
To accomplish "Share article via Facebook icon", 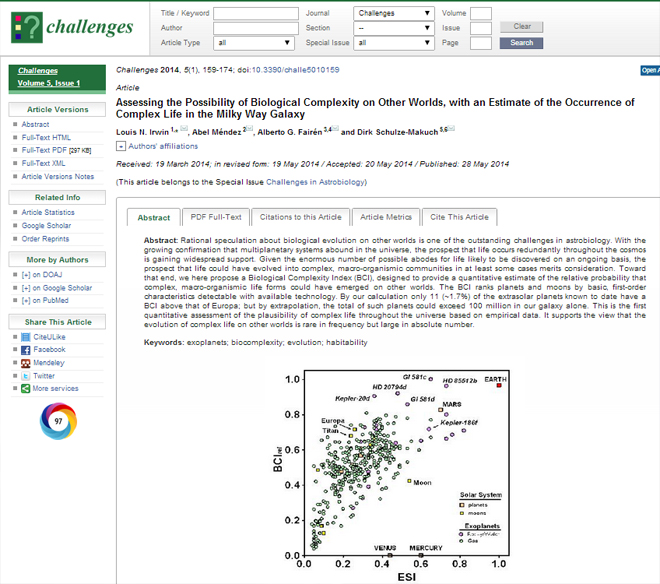I will point(25,350).
